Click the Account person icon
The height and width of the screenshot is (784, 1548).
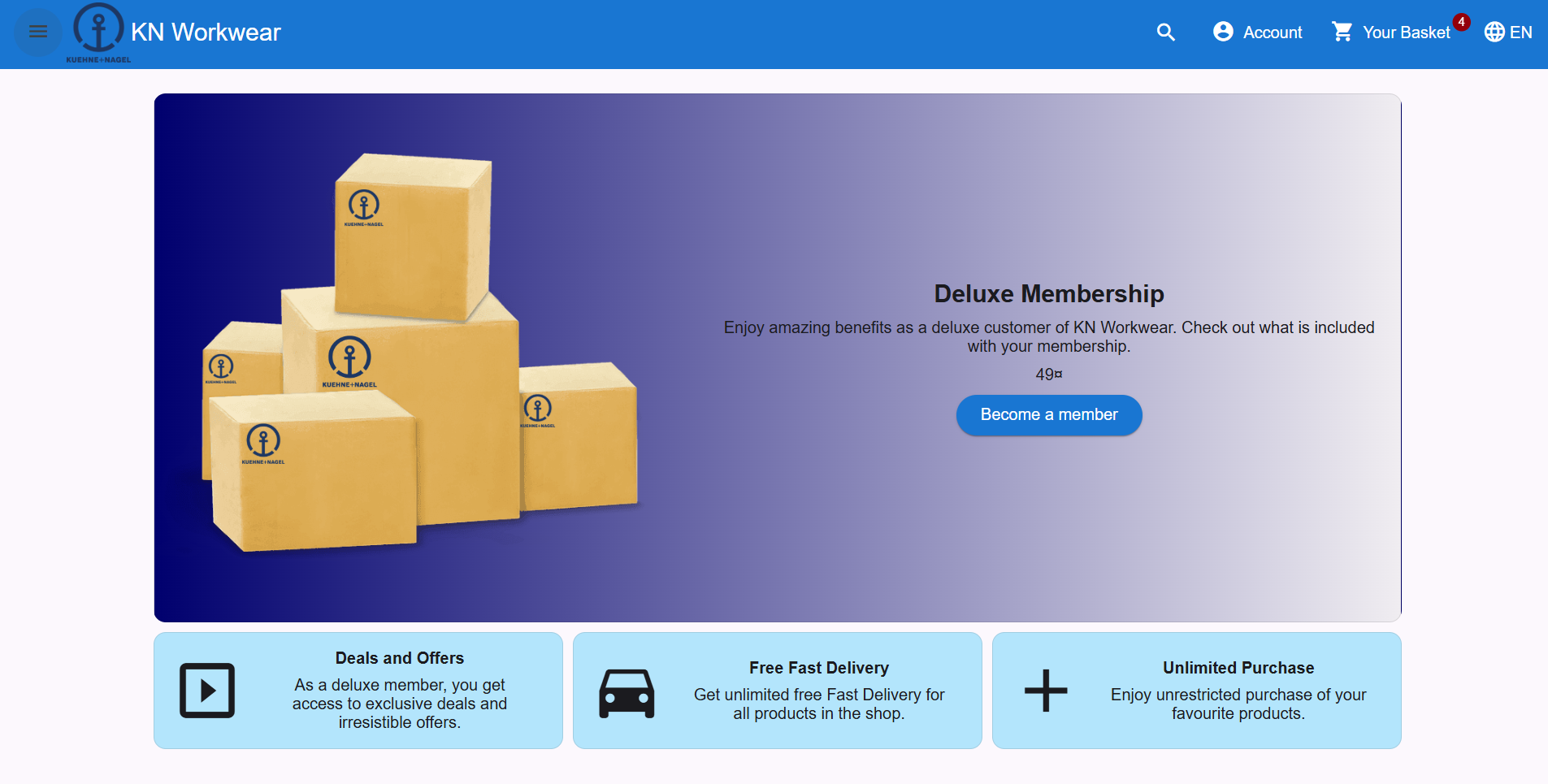coord(1223,32)
